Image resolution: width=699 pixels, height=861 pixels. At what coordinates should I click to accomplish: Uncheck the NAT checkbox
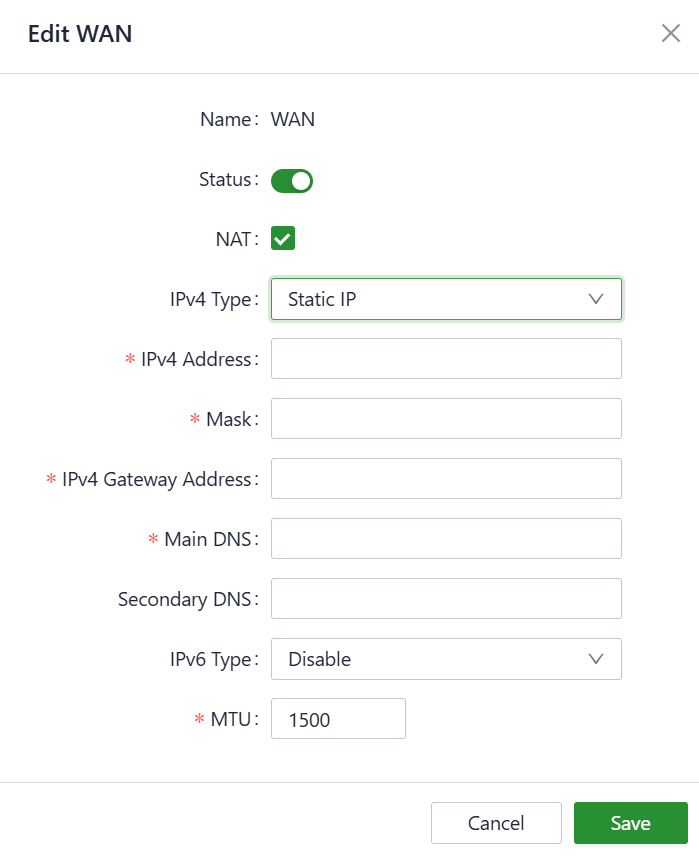coord(283,239)
